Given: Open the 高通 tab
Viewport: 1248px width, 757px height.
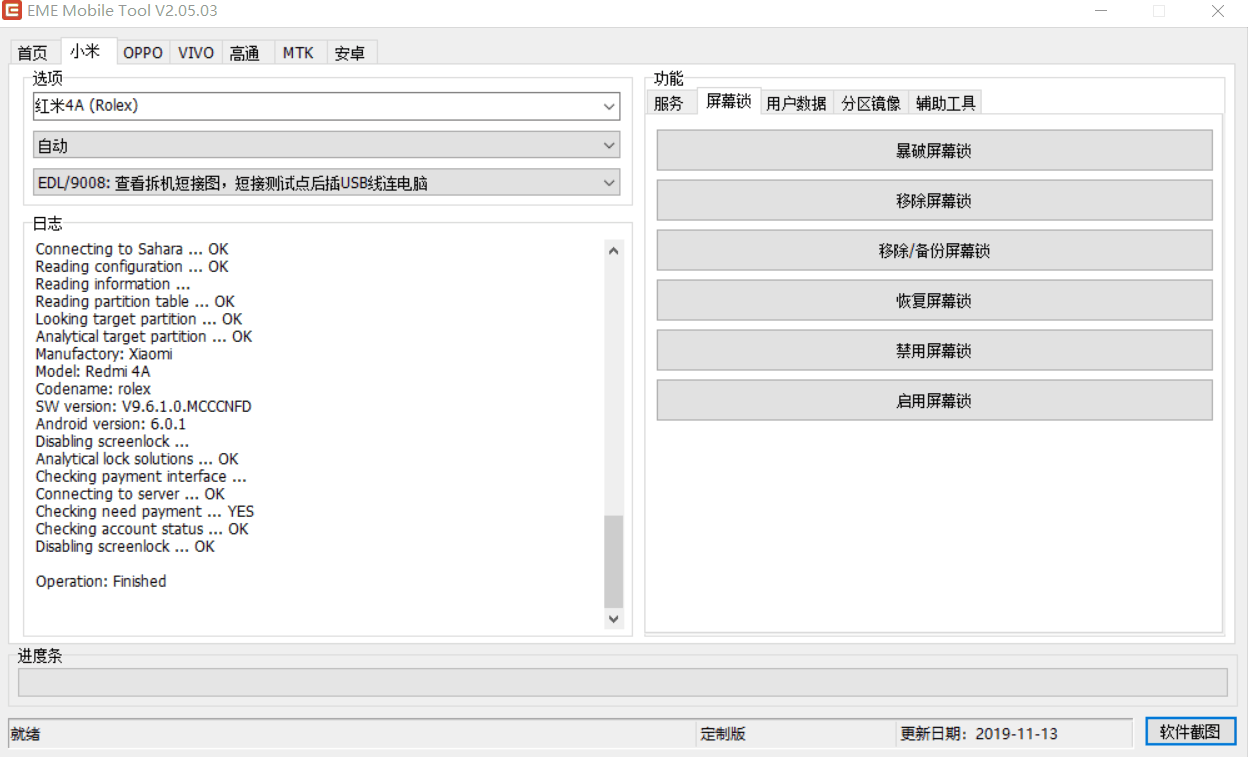Looking at the screenshot, I should (245, 53).
